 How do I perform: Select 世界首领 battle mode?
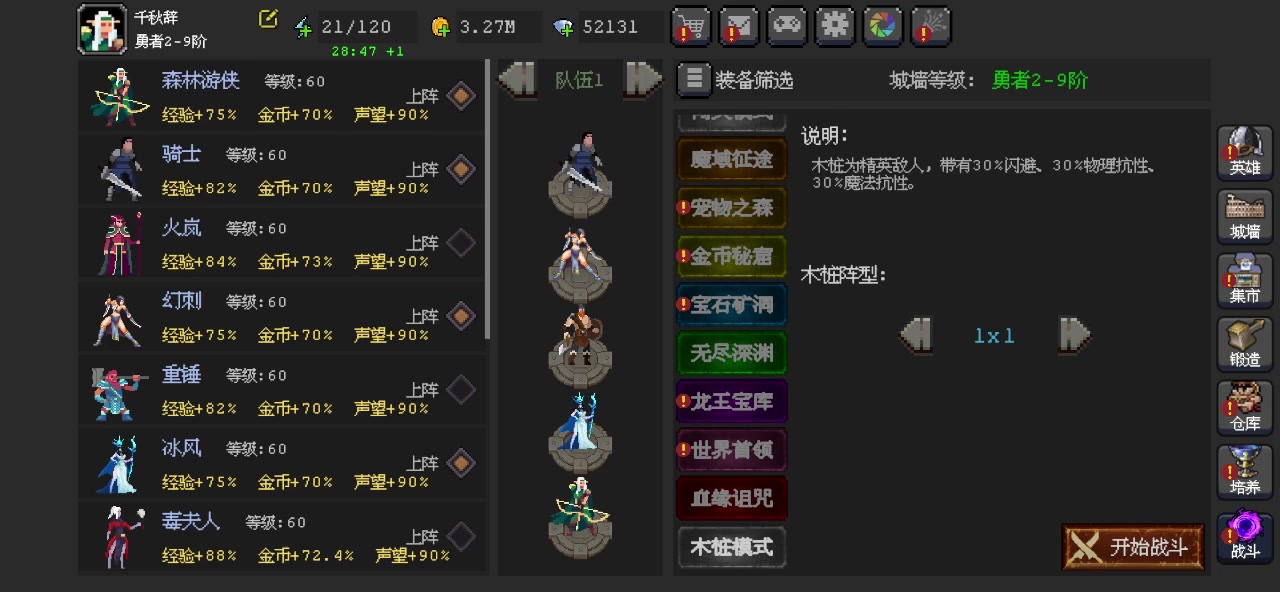coord(732,450)
